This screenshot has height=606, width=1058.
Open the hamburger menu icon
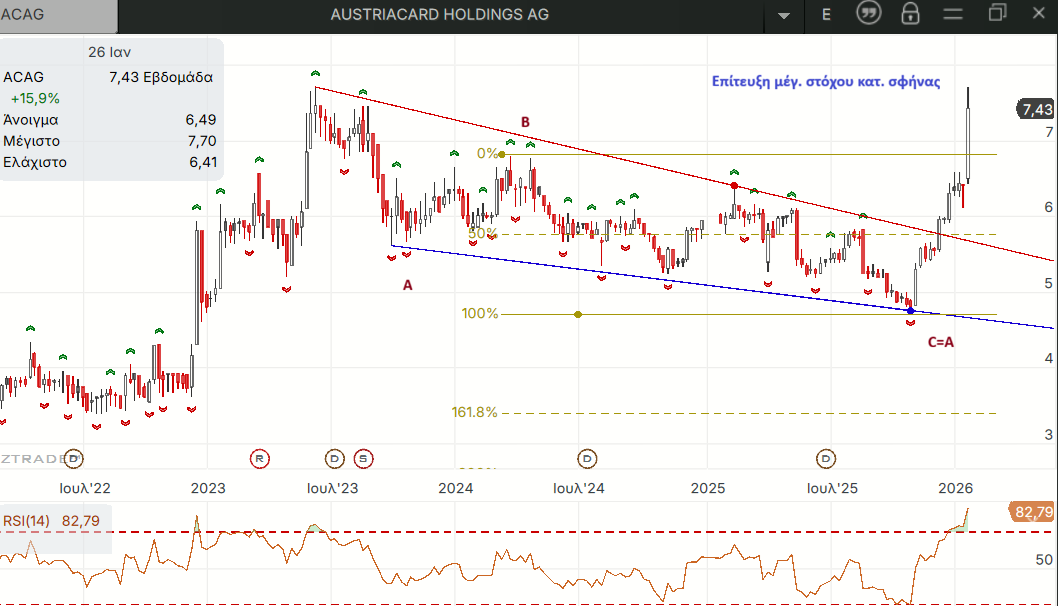(x=953, y=13)
